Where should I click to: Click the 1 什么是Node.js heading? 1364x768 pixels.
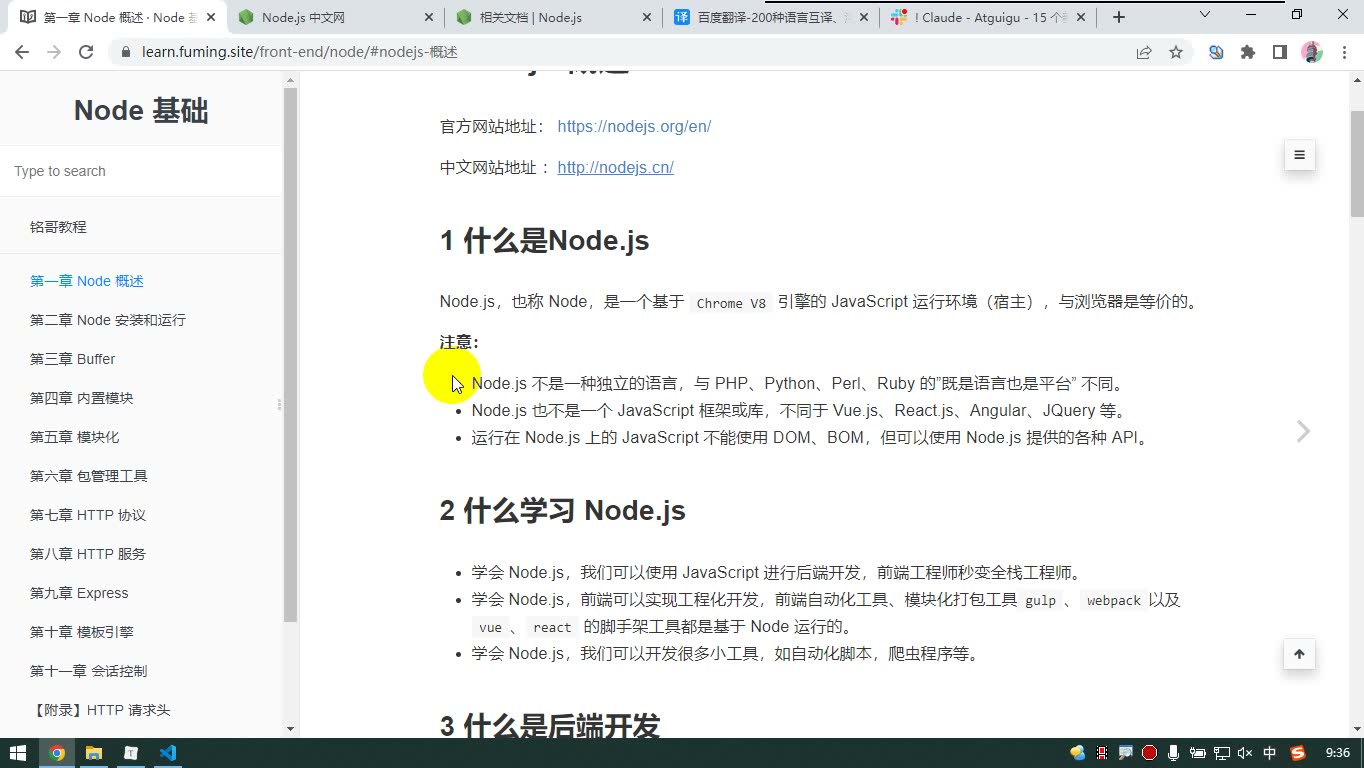click(544, 241)
